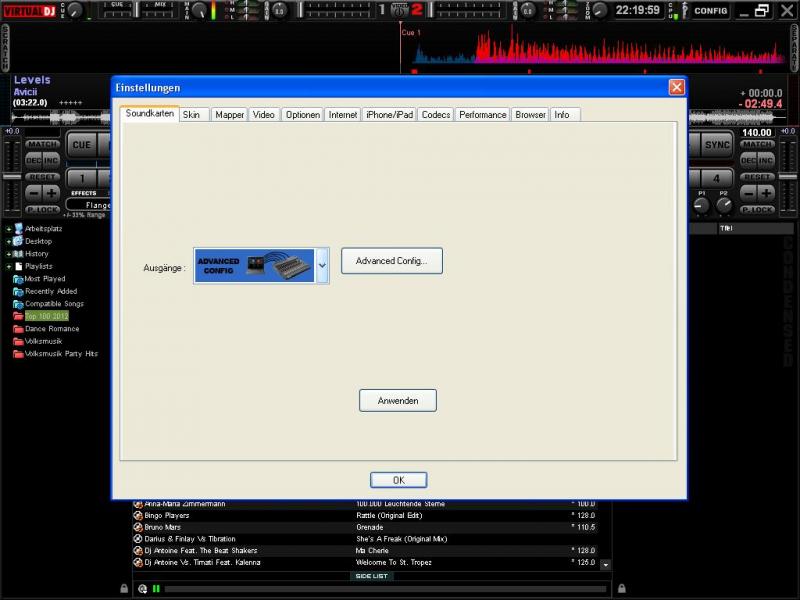Go to the Internet tab

tap(342, 115)
